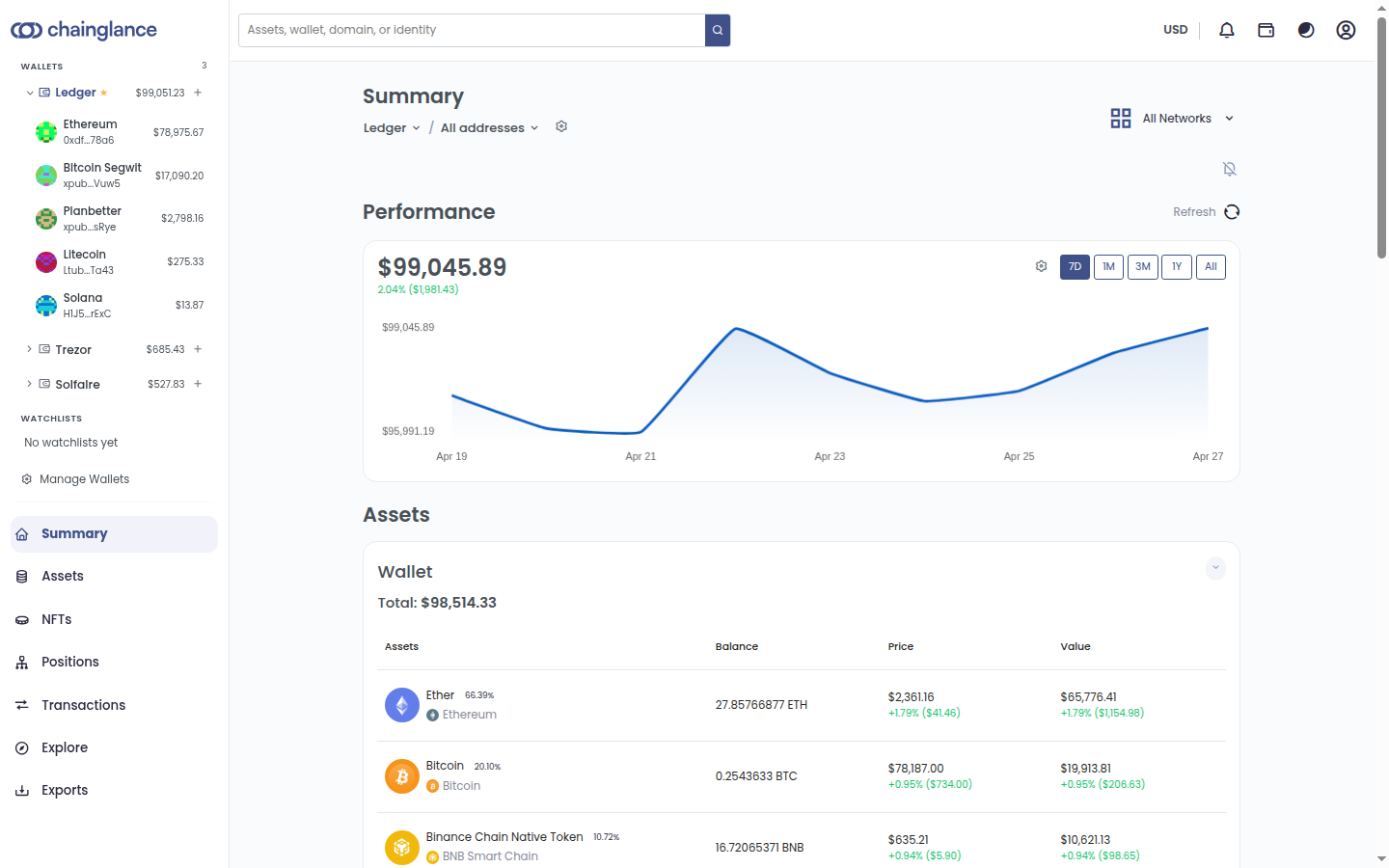Open the All Networks dropdown

[x=1172, y=119]
